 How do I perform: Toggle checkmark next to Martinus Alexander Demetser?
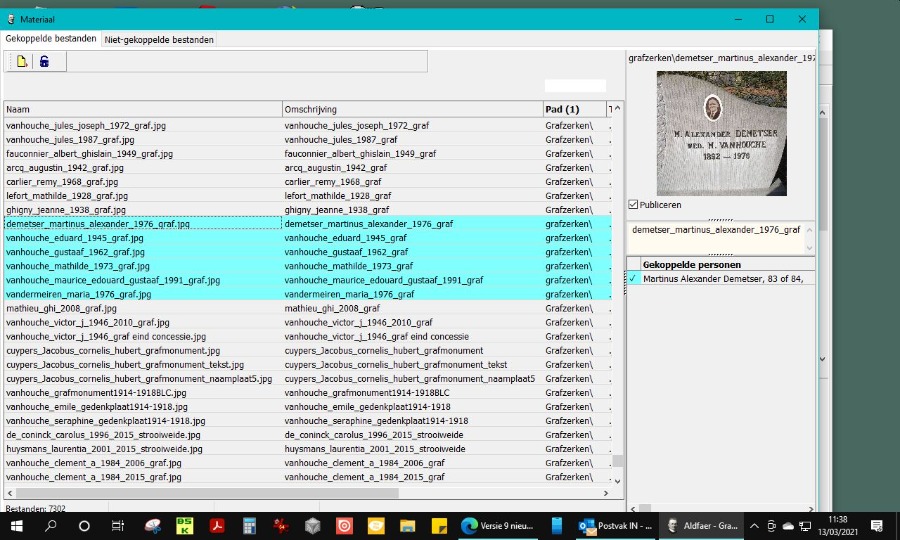tap(633, 278)
